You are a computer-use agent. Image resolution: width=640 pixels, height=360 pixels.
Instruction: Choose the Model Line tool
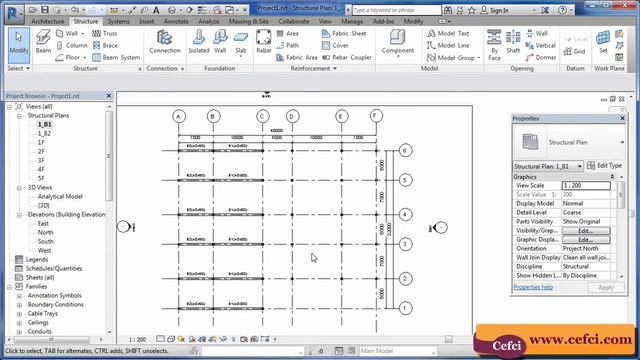[x=448, y=45]
